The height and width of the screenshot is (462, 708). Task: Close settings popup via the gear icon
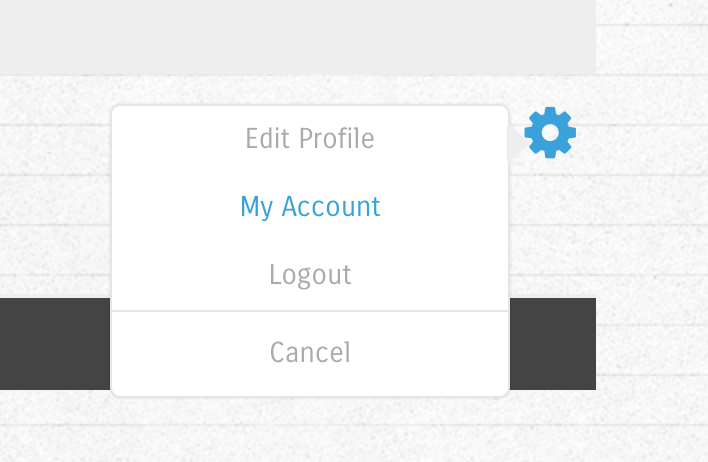click(550, 132)
